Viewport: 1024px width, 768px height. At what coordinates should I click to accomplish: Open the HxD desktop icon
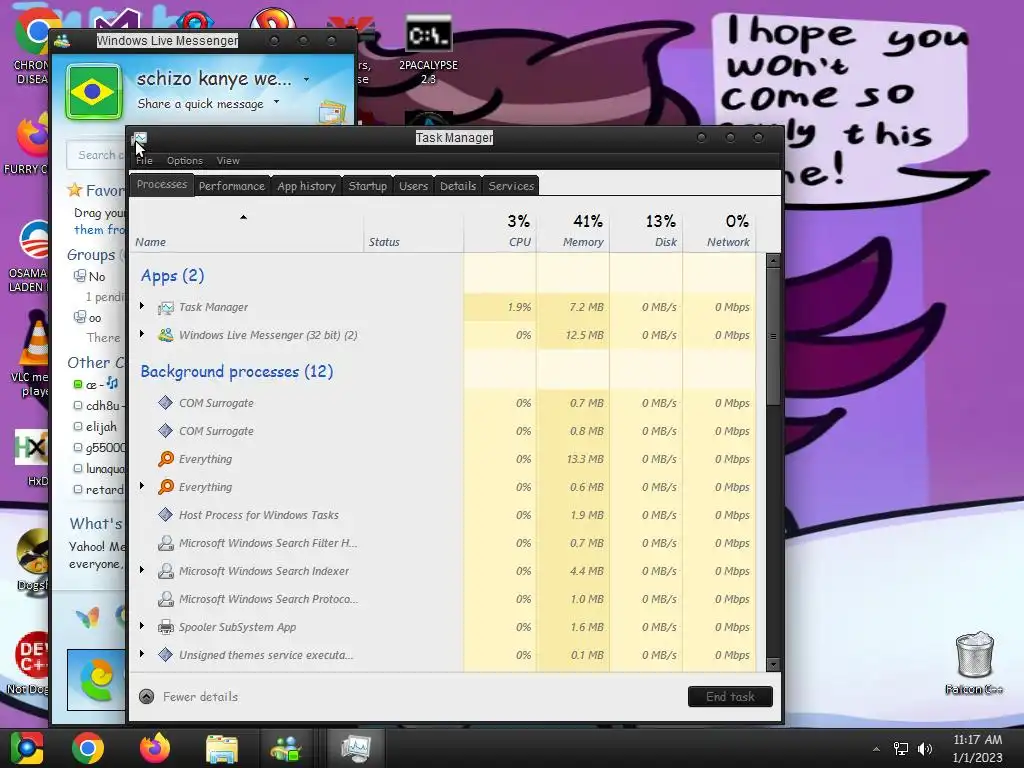[32, 457]
